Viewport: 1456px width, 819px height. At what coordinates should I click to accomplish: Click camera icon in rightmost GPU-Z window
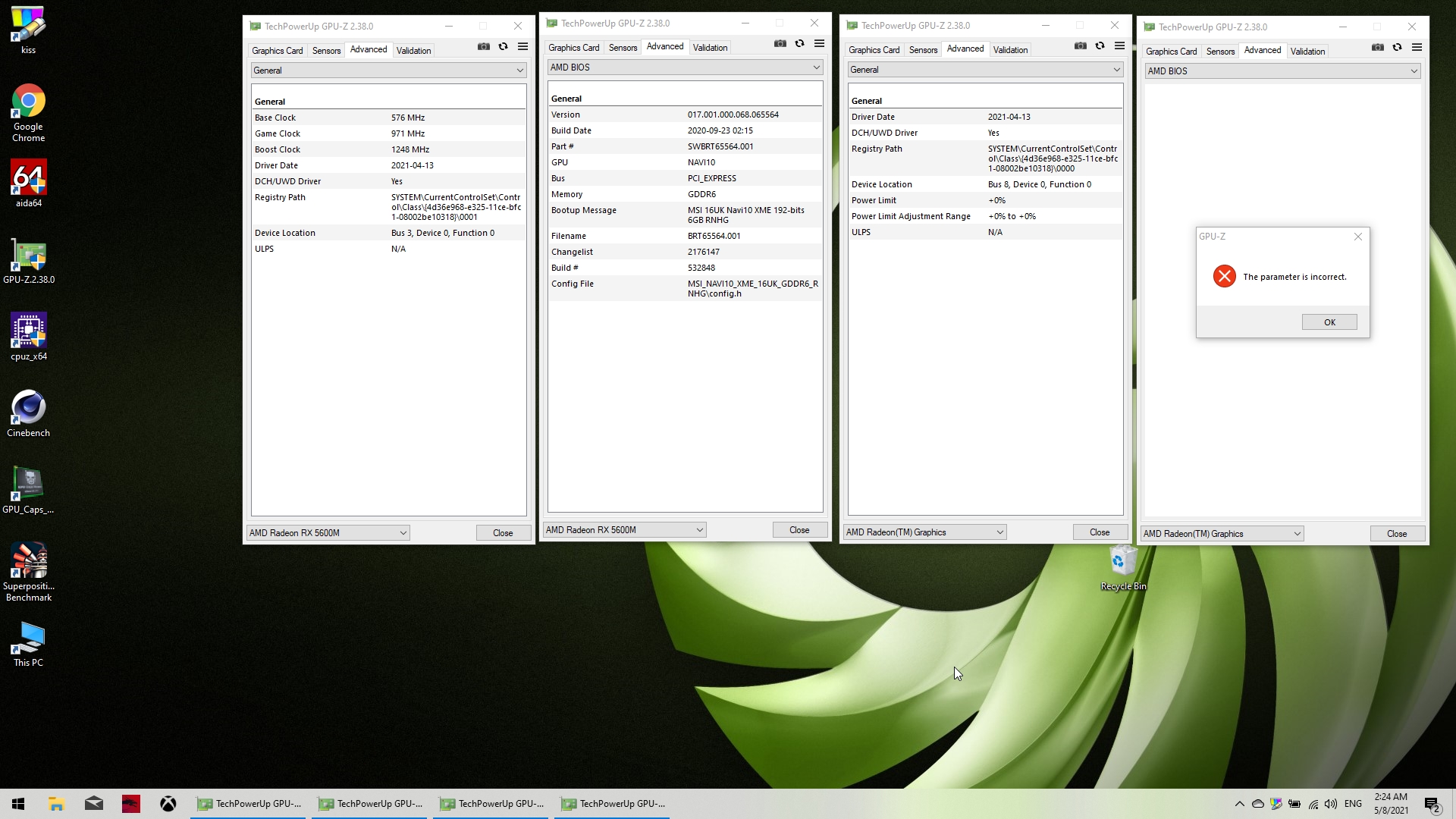coord(1377,48)
